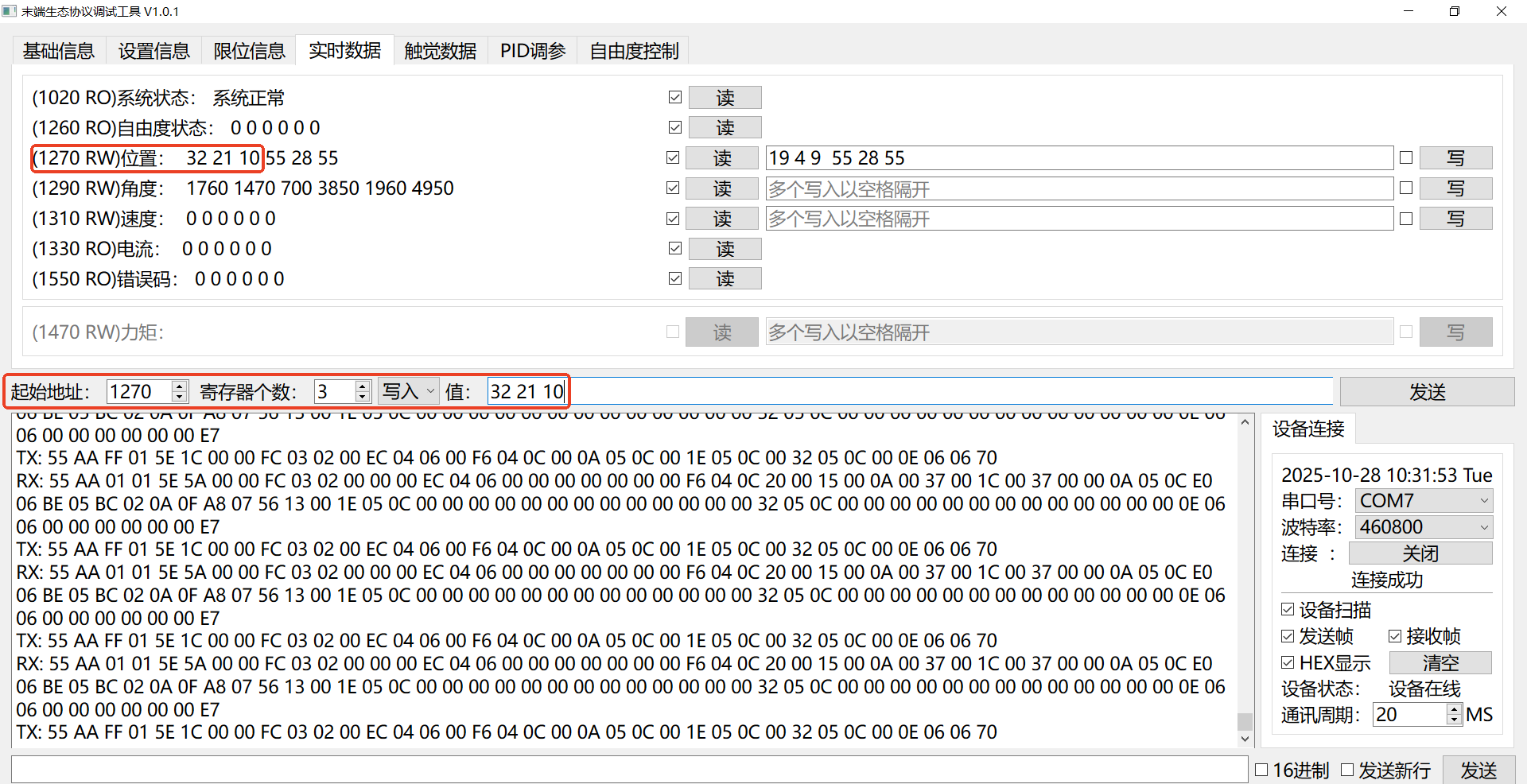
Task: Click 发送 next to the 值 field
Action: click(x=1426, y=391)
